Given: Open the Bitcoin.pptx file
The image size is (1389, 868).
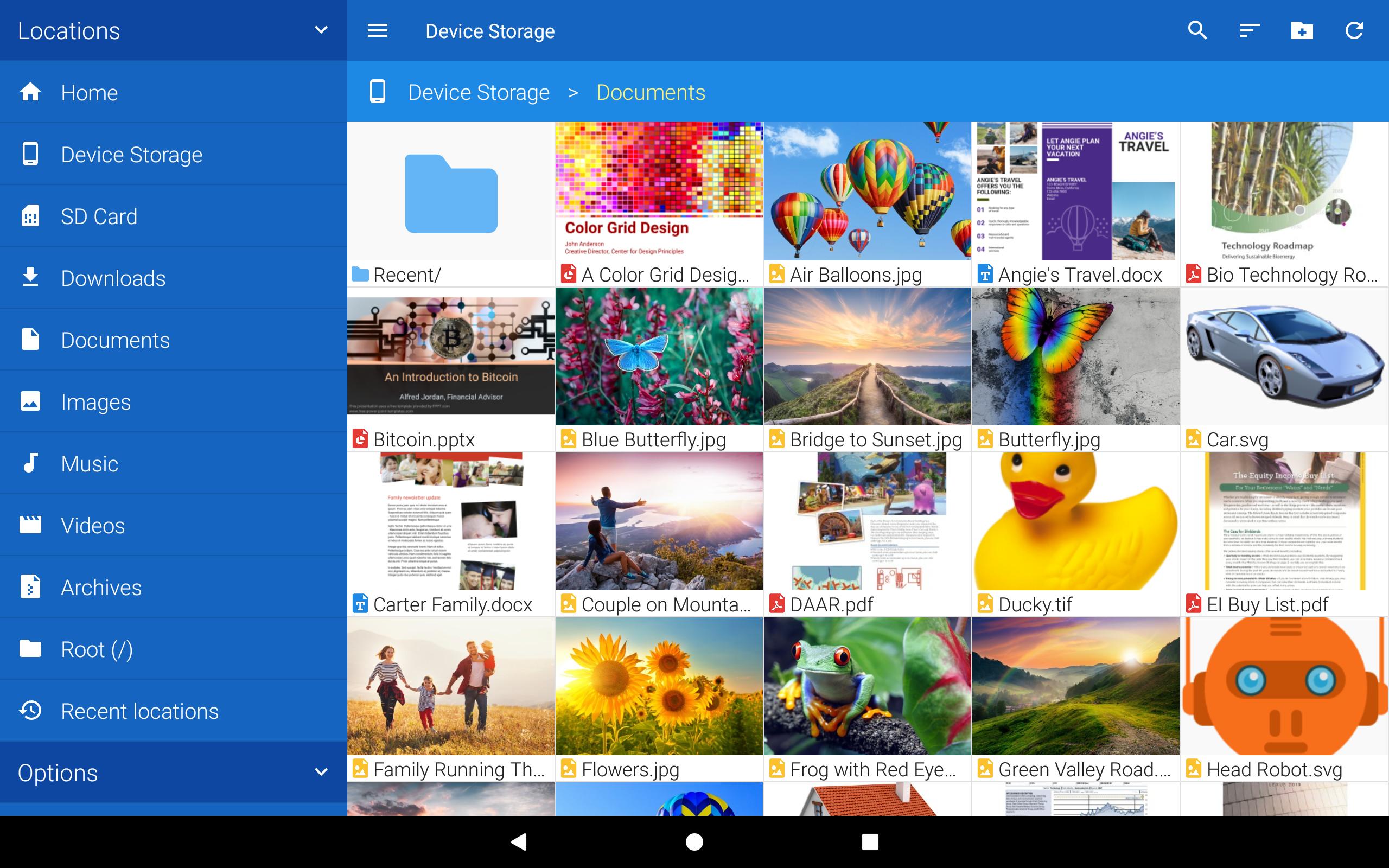Looking at the screenshot, I should tap(450, 369).
